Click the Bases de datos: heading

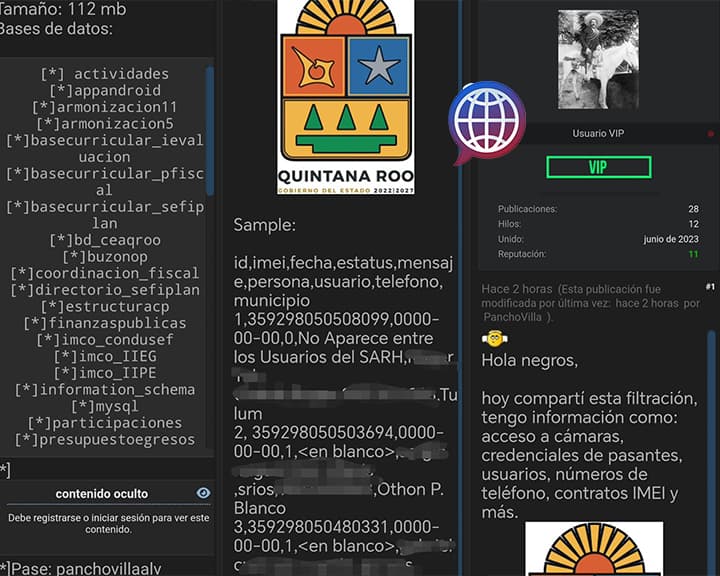(x=56, y=28)
